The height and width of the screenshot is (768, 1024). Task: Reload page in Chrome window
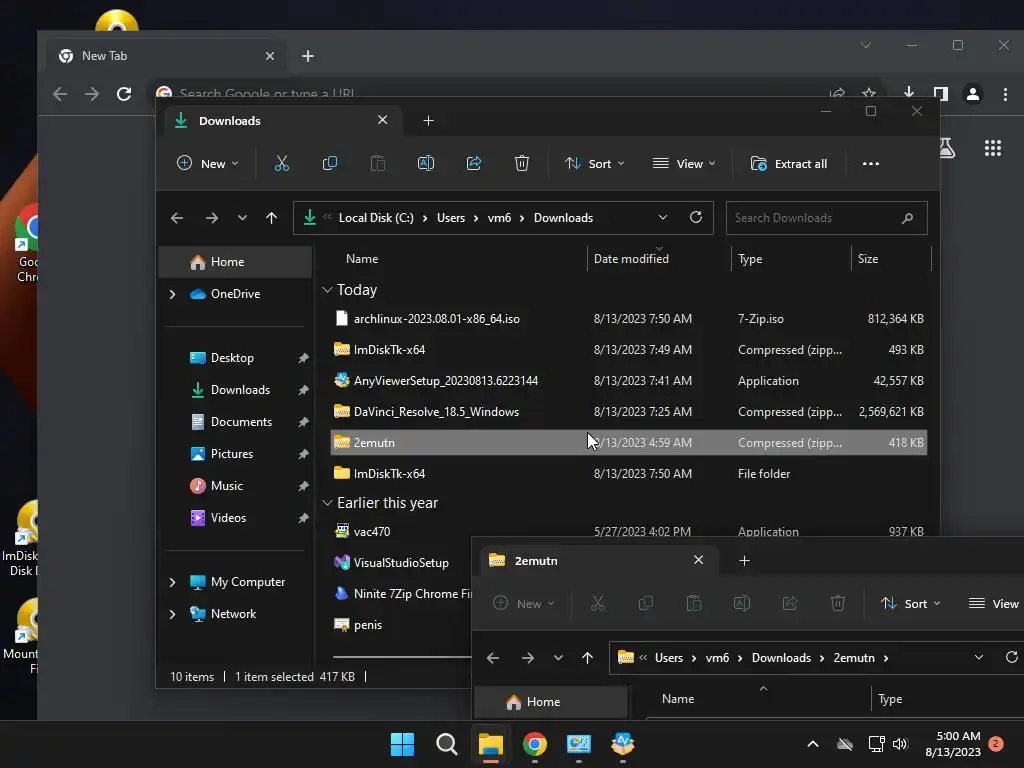pos(123,94)
